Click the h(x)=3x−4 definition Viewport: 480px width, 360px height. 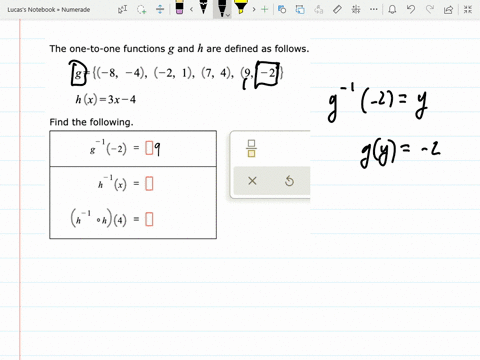[106, 99]
